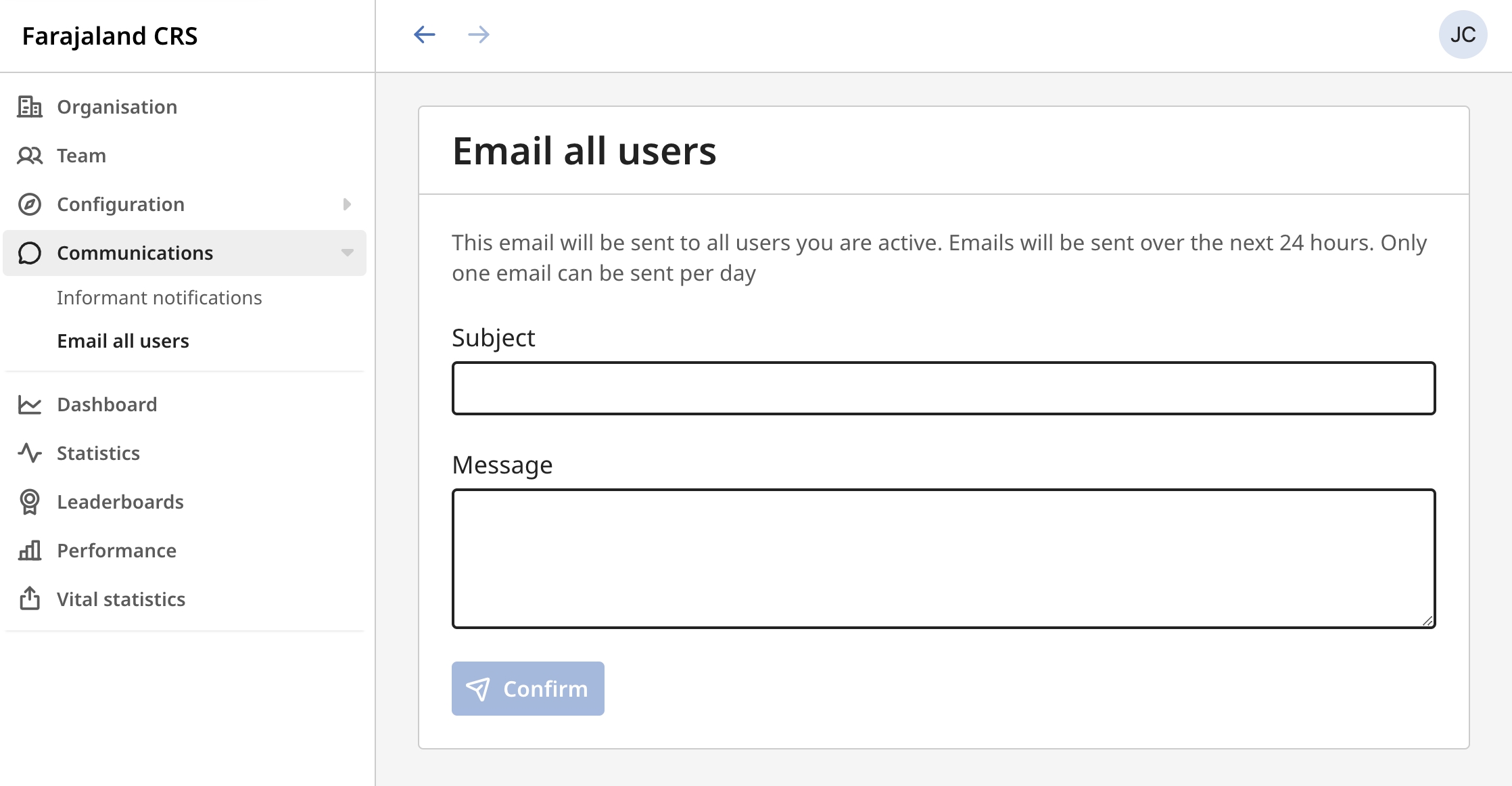
Task: Click the Team people icon
Action: pos(30,156)
